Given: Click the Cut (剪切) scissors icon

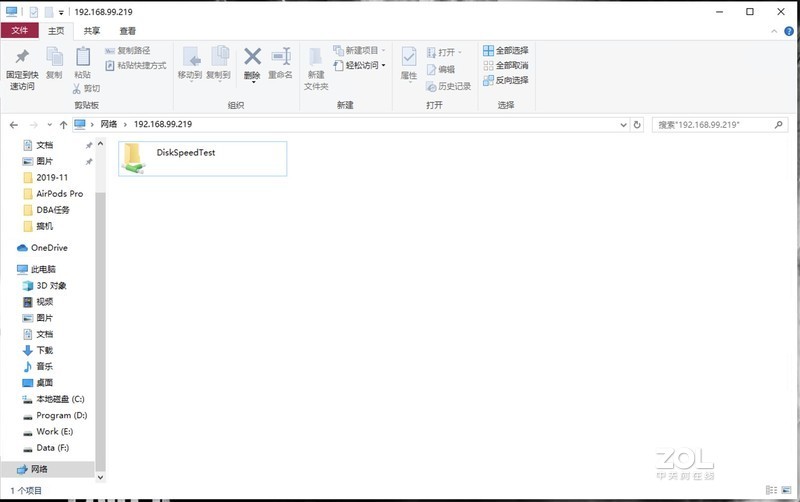Looking at the screenshot, I should [x=77, y=89].
